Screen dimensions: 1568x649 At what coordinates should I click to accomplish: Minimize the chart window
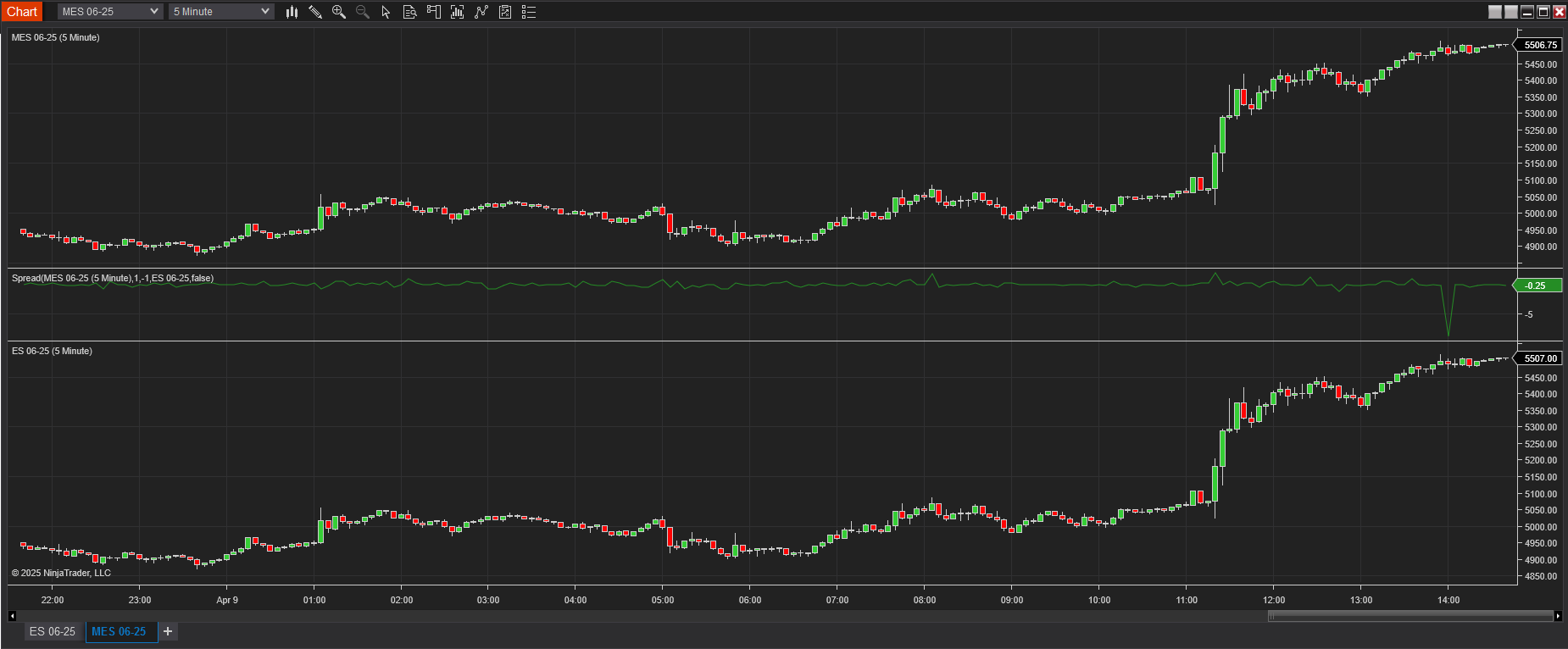pyautogui.click(x=1528, y=12)
